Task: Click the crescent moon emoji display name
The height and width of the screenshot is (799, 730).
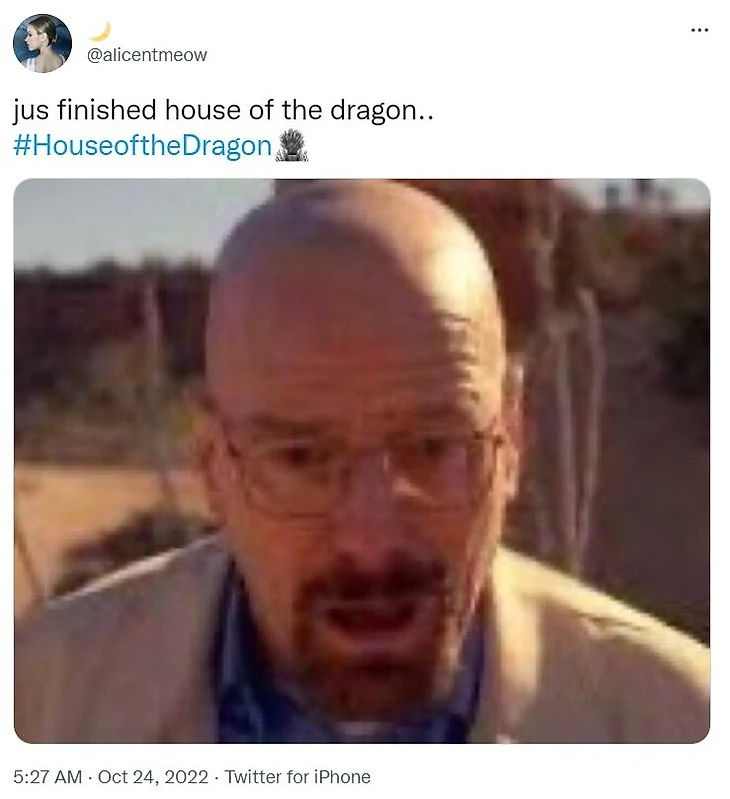Action: click(100, 32)
